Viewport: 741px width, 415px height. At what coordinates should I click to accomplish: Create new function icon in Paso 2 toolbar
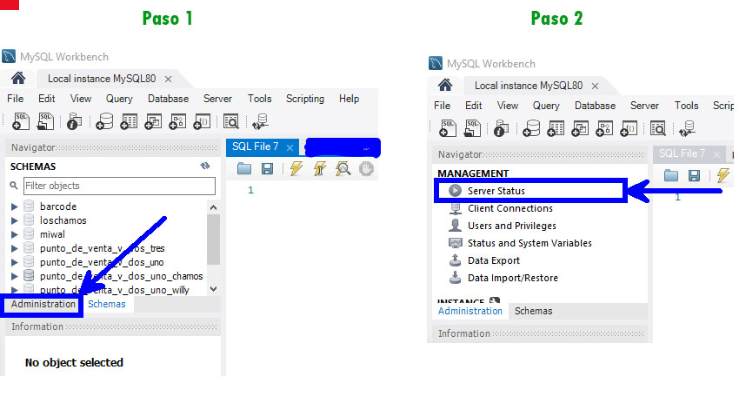pyautogui.click(x=629, y=128)
